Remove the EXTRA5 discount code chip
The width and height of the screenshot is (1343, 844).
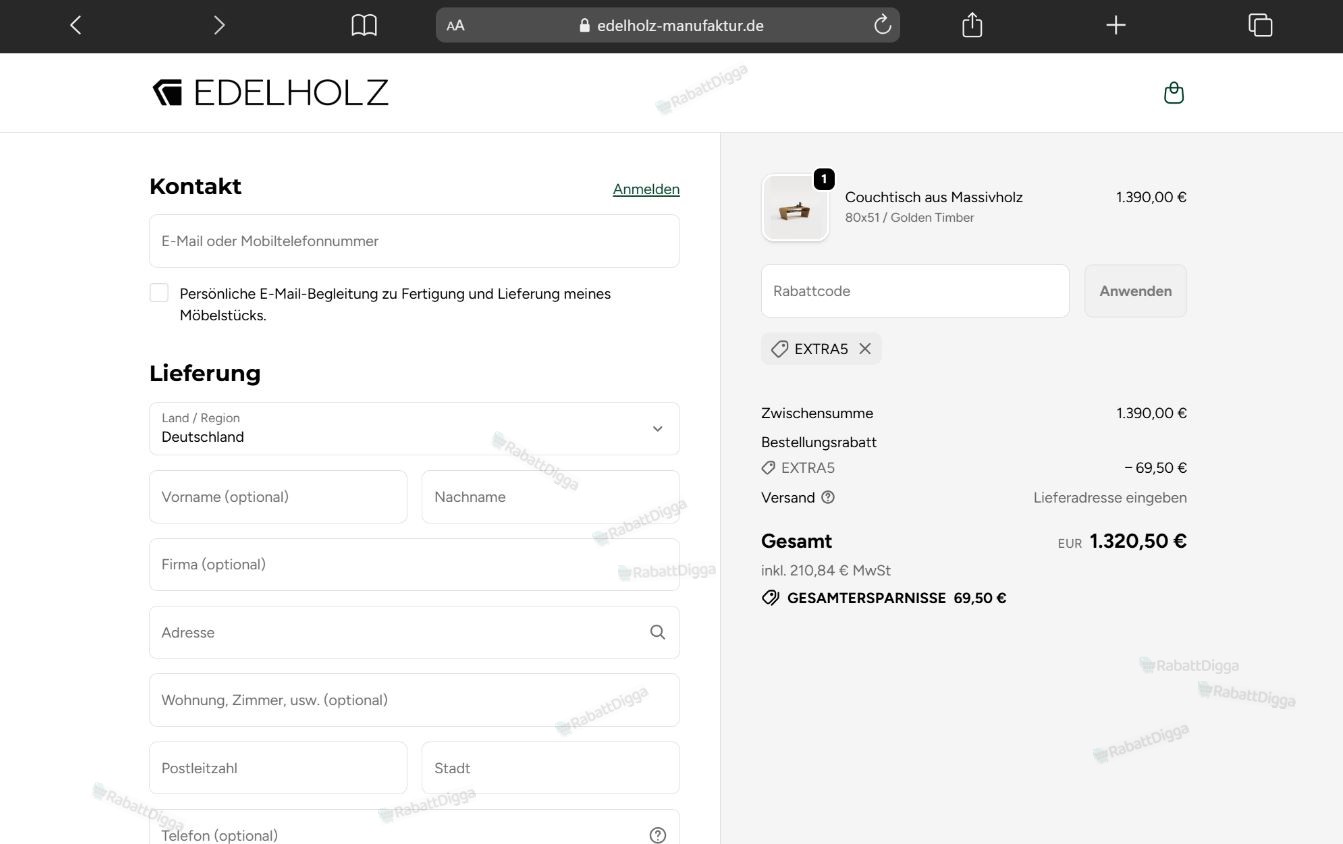point(865,349)
